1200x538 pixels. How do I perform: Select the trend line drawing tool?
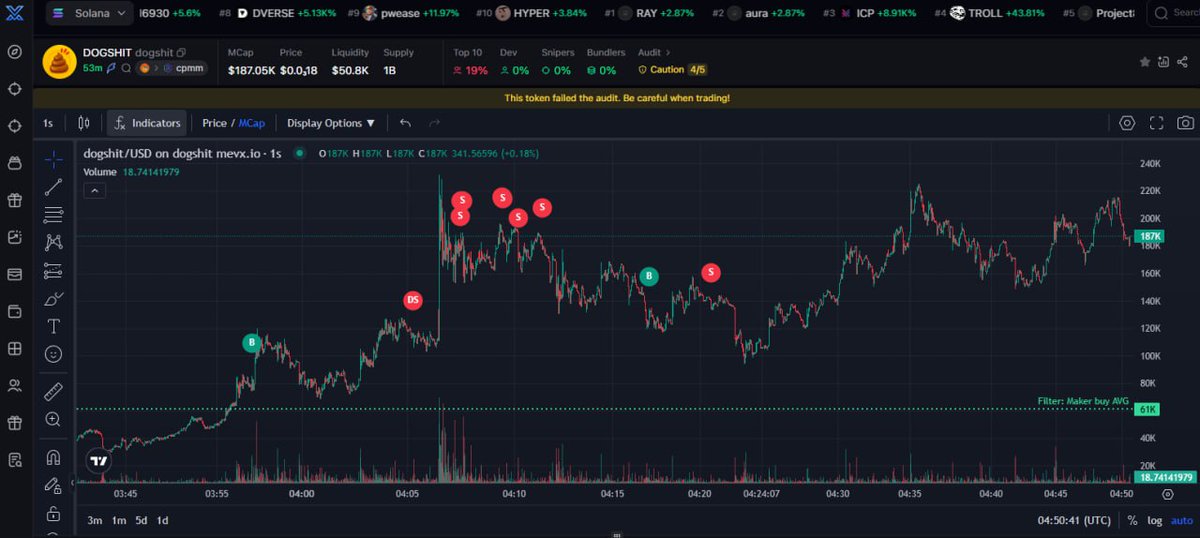point(53,186)
